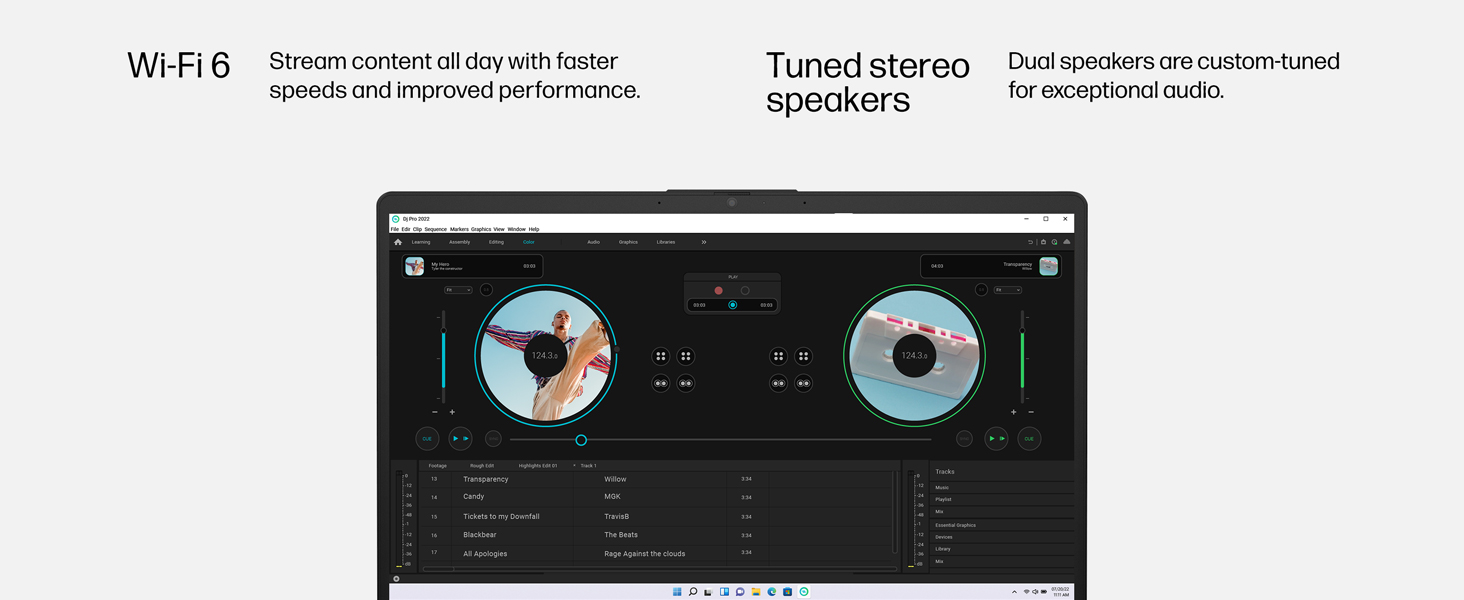Click the right deck play icon
Image resolution: width=1464 pixels, height=600 pixels.
(x=995, y=438)
